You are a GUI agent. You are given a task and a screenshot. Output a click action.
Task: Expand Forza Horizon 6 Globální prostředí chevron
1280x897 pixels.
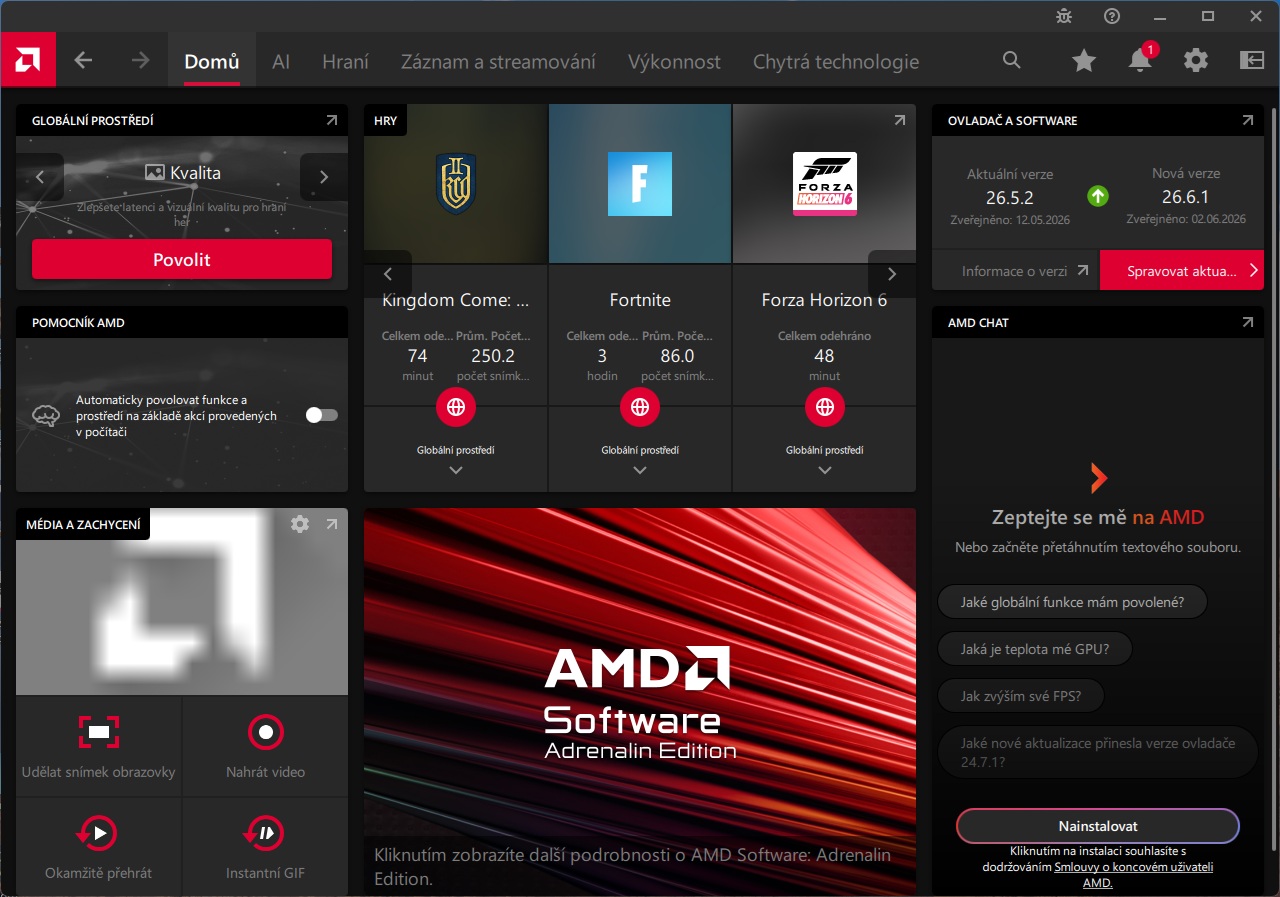(x=825, y=470)
